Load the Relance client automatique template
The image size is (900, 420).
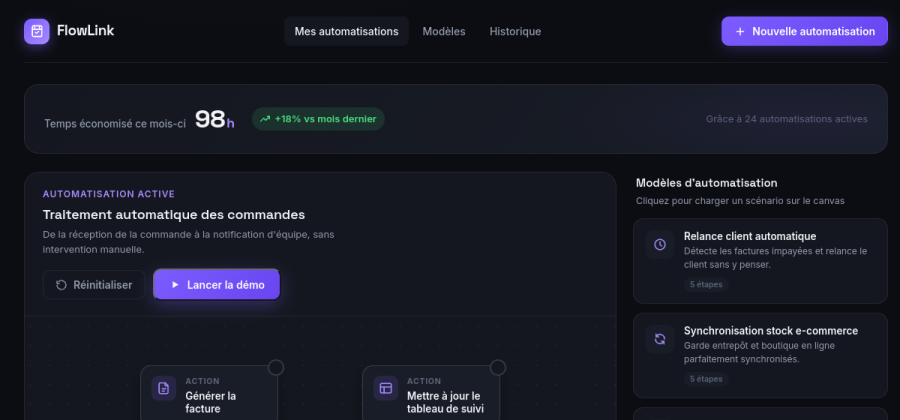point(760,260)
